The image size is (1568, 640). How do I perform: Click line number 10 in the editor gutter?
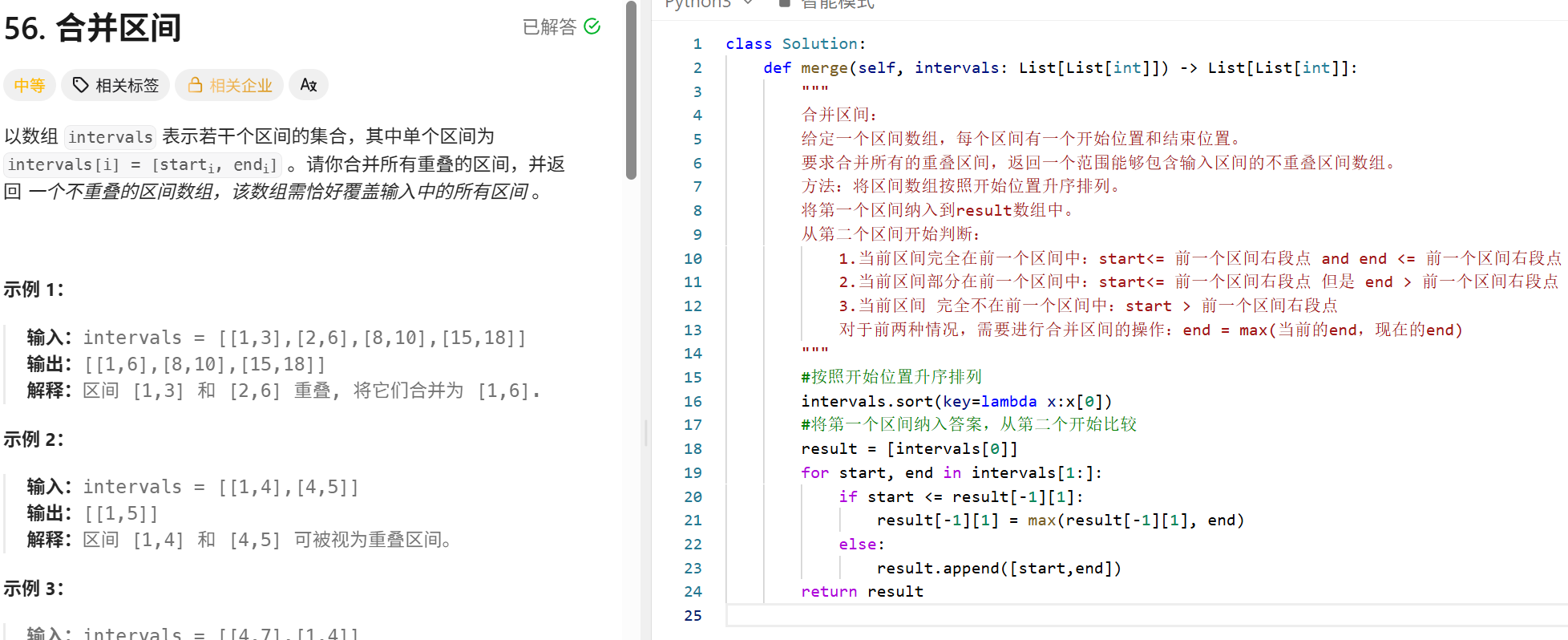[x=693, y=258]
